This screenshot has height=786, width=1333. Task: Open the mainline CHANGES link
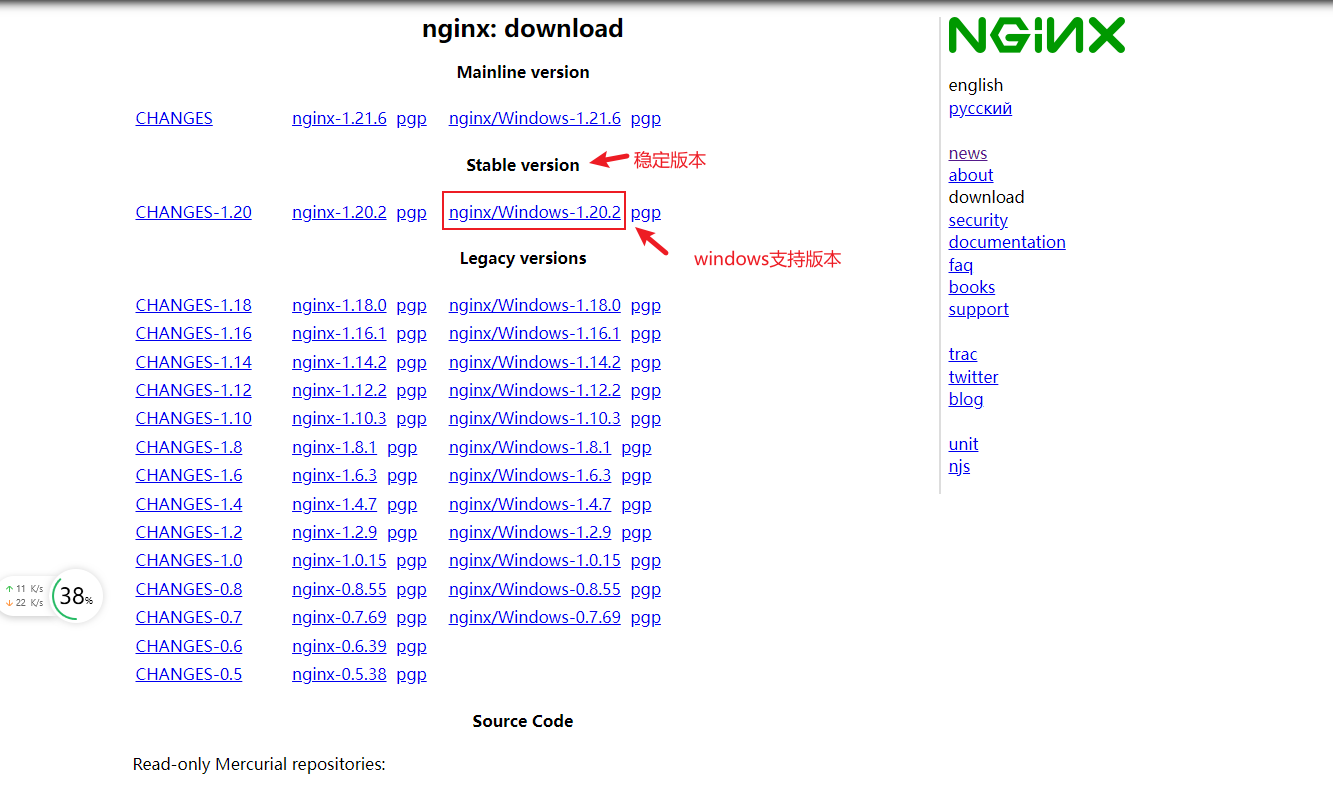(174, 118)
